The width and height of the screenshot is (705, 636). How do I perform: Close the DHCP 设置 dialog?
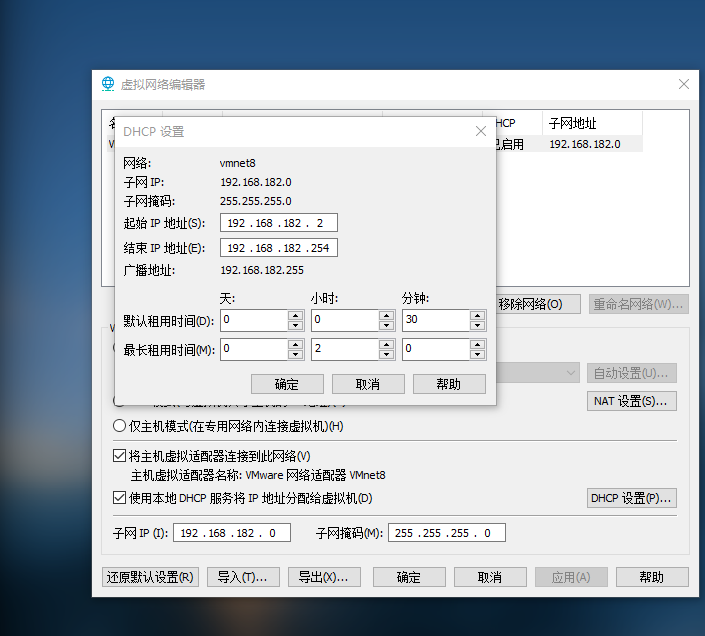(x=481, y=131)
